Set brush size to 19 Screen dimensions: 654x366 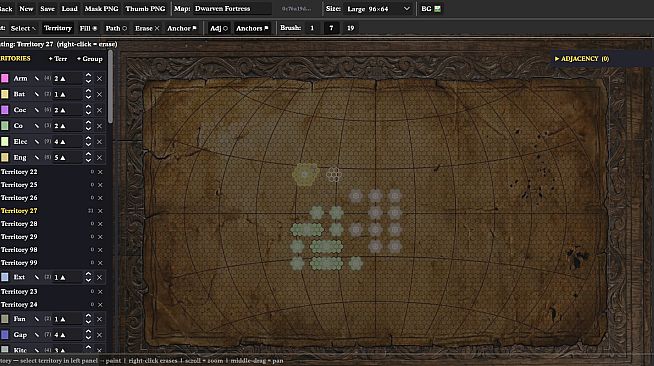click(x=350, y=28)
